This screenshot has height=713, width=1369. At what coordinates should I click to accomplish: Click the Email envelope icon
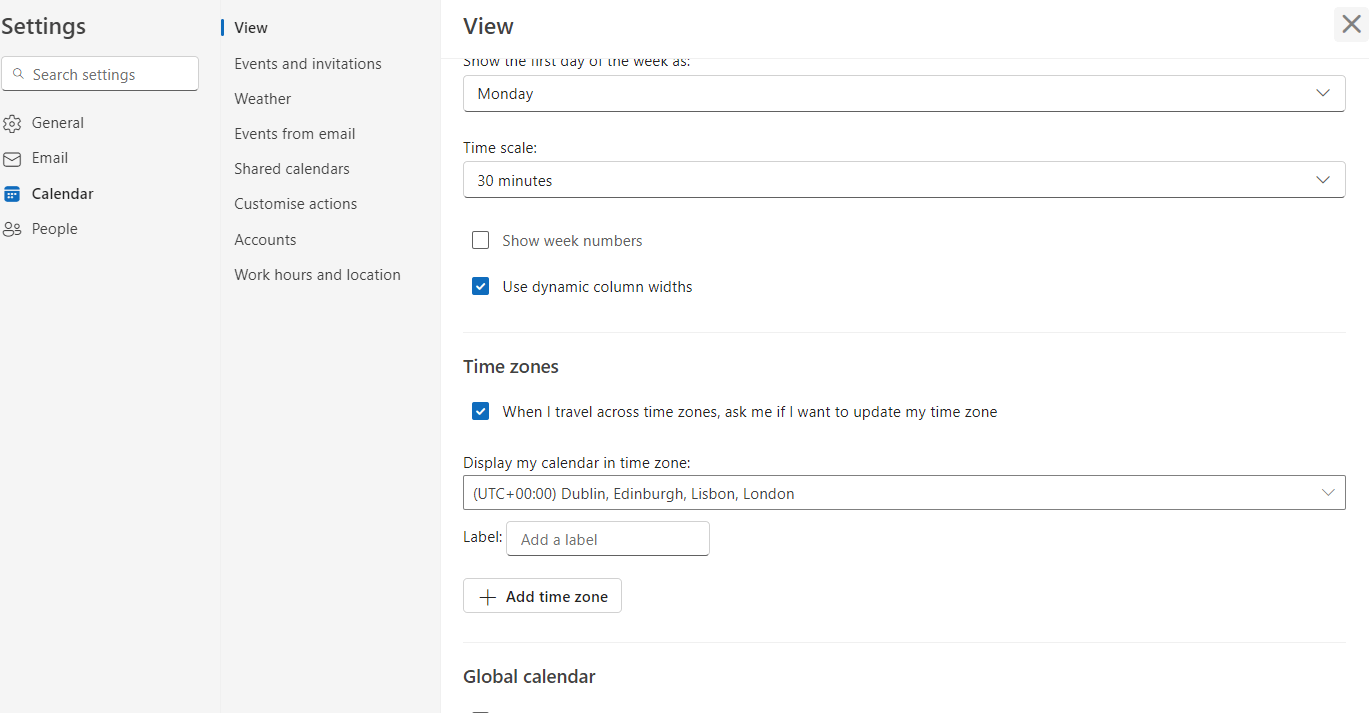click(x=12, y=159)
